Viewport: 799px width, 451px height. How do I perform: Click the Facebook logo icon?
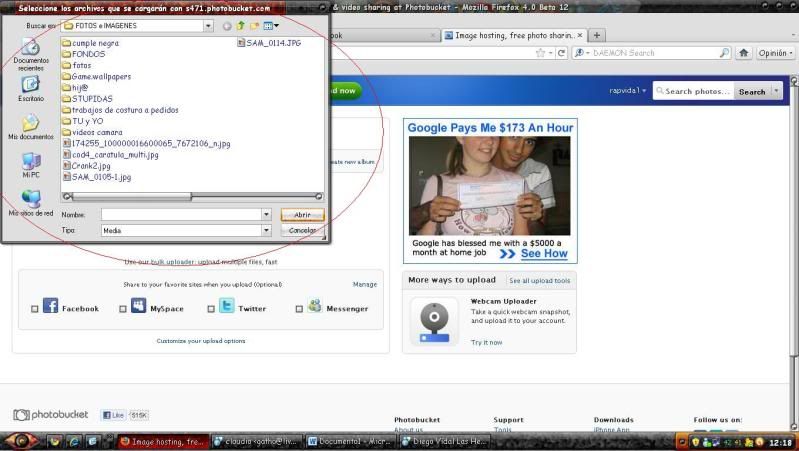click(50, 306)
